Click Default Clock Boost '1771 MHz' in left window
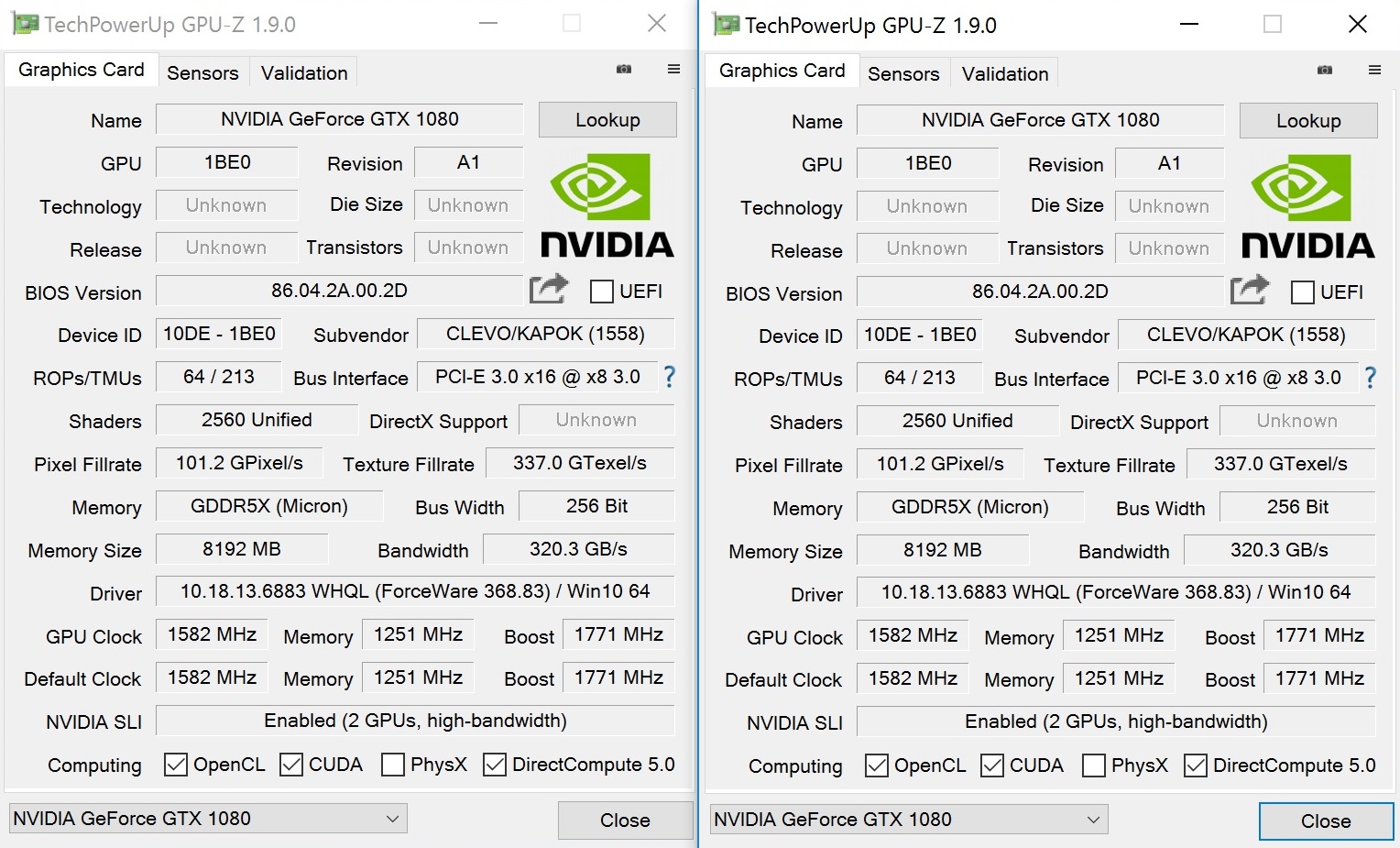 pos(618,677)
